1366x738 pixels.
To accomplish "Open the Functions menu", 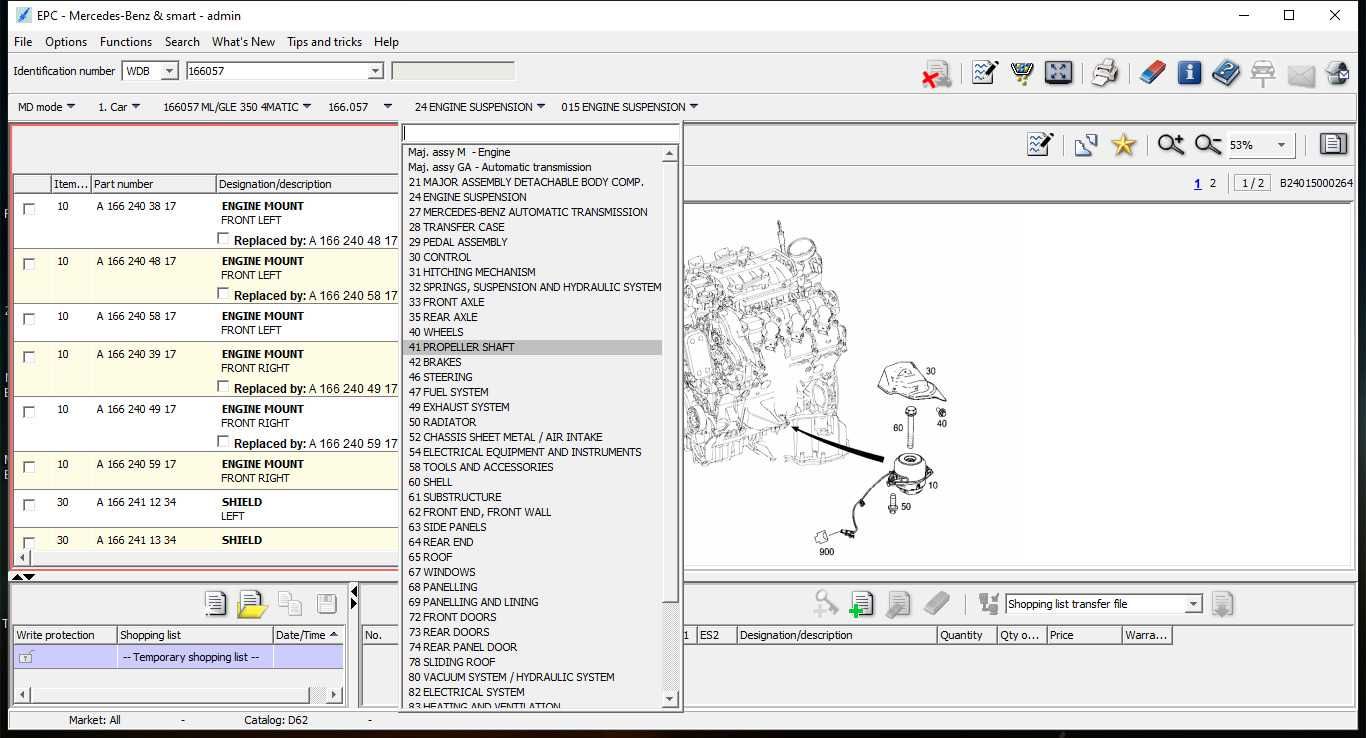I will coord(126,42).
